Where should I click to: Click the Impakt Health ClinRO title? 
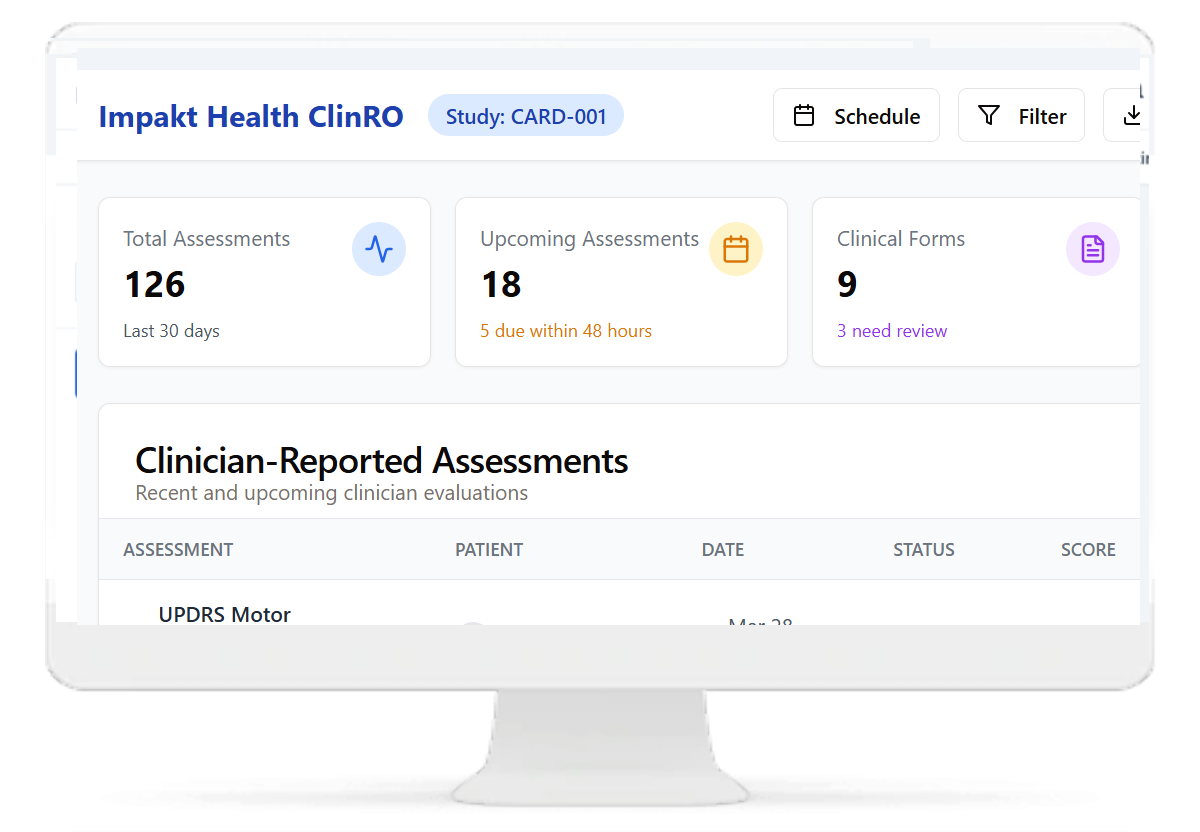click(251, 116)
